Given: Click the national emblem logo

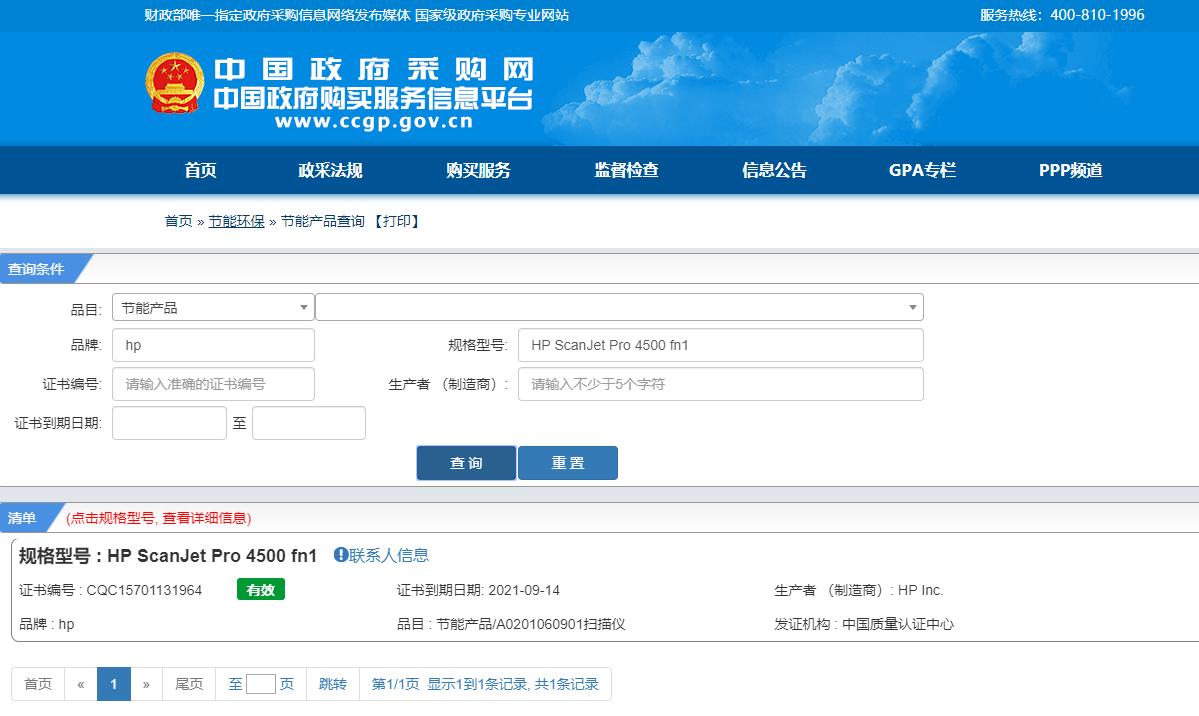Looking at the screenshot, I should click(175, 83).
